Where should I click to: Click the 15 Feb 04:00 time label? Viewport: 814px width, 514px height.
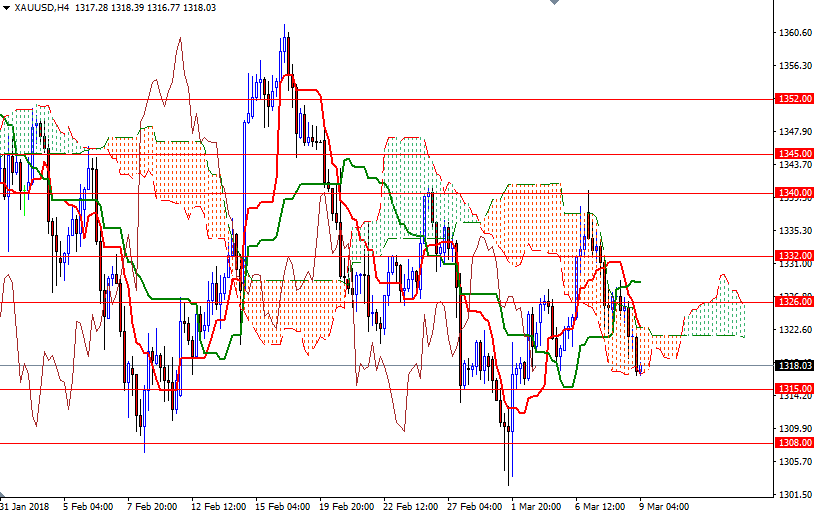coord(282,506)
